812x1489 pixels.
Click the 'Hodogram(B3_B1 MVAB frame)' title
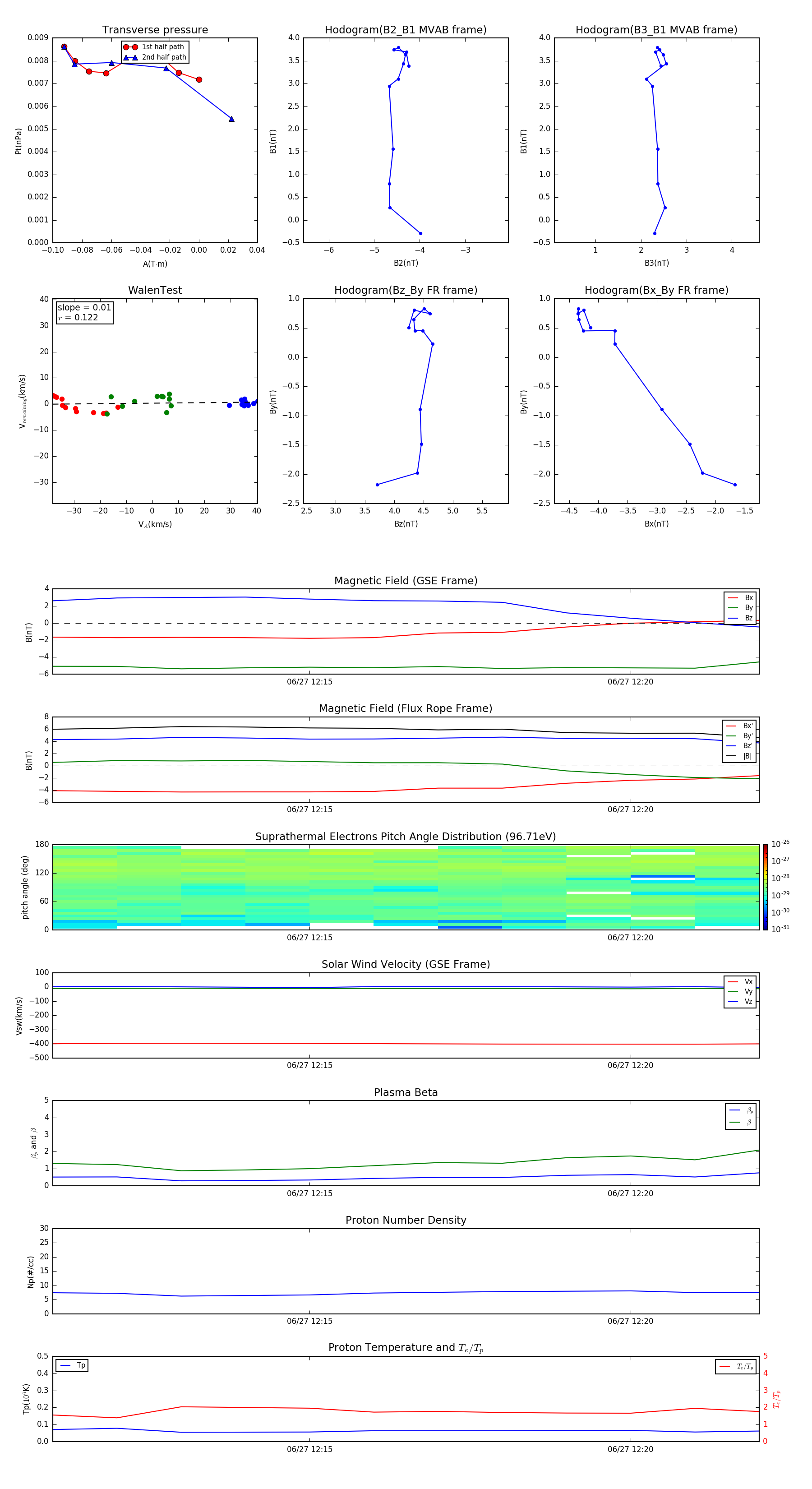point(656,30)
